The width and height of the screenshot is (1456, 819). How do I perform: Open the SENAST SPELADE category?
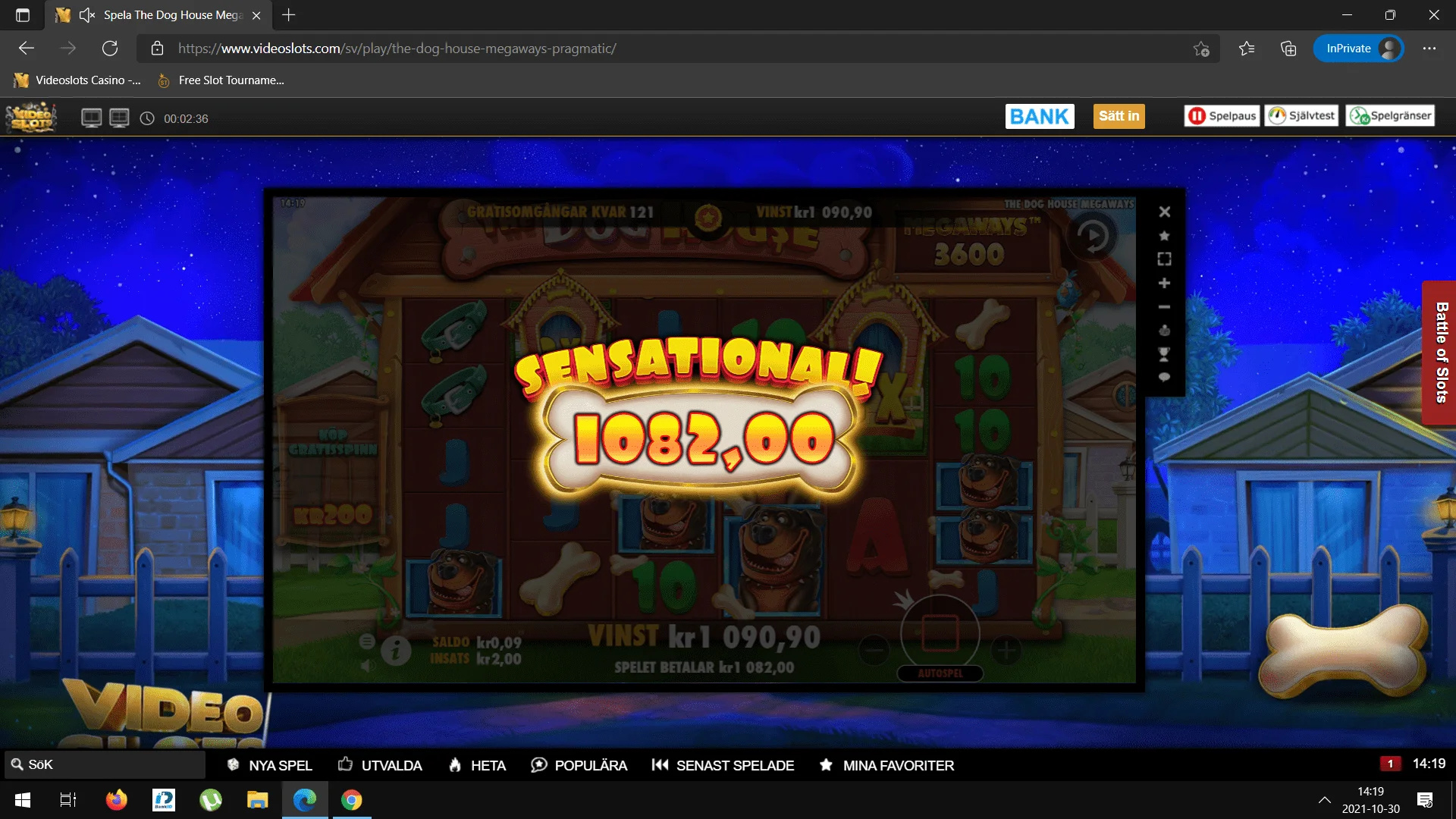(723, 765)
